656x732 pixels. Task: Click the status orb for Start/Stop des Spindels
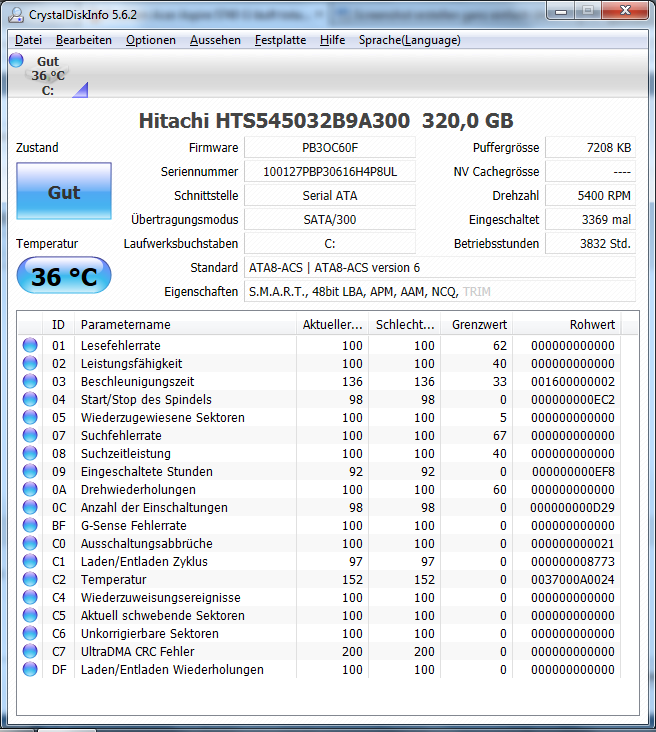pos(30,400)
